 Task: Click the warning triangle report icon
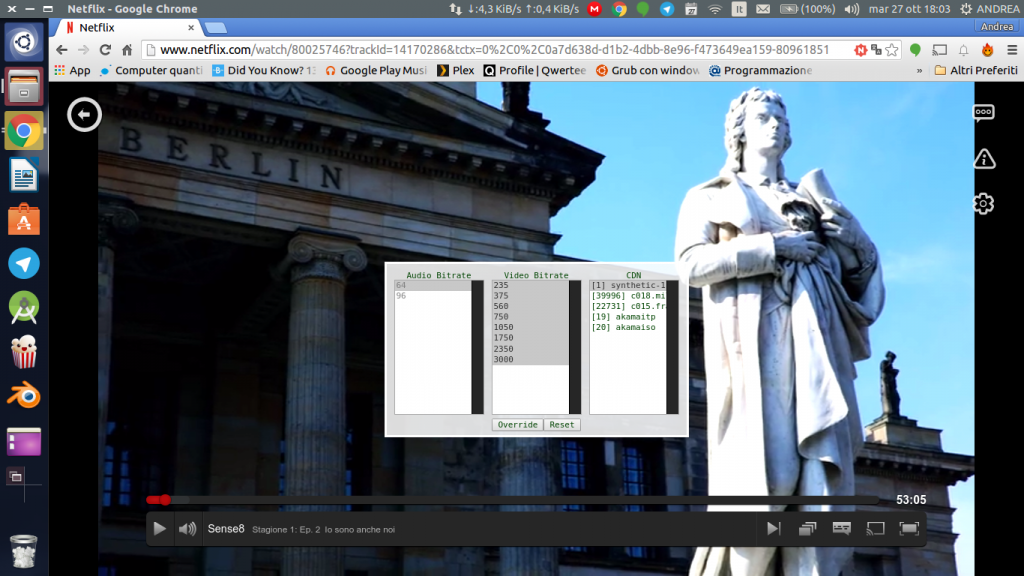(984, 159)
